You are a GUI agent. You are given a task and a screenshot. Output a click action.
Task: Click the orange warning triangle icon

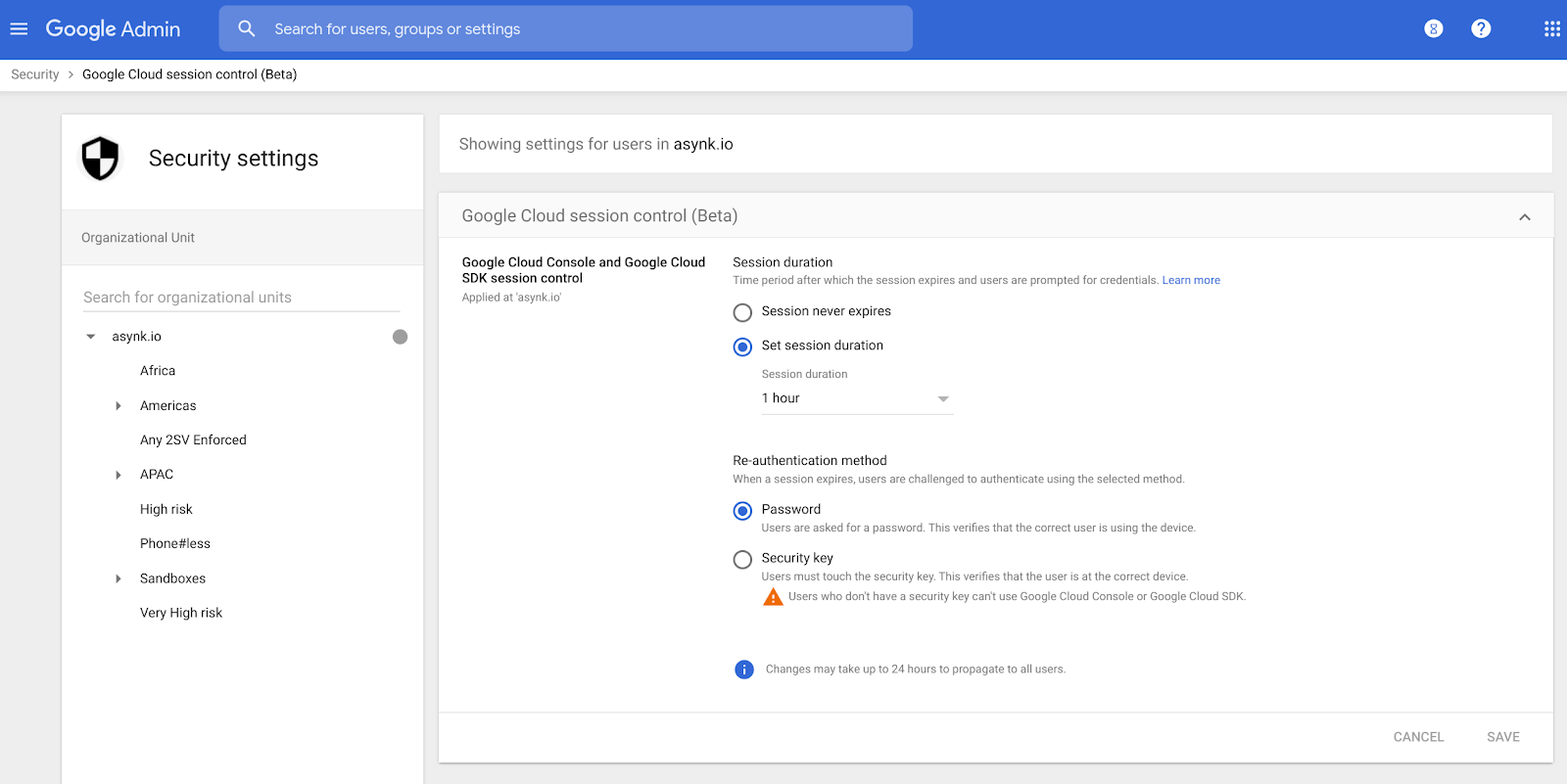click(x=773, y=597)
